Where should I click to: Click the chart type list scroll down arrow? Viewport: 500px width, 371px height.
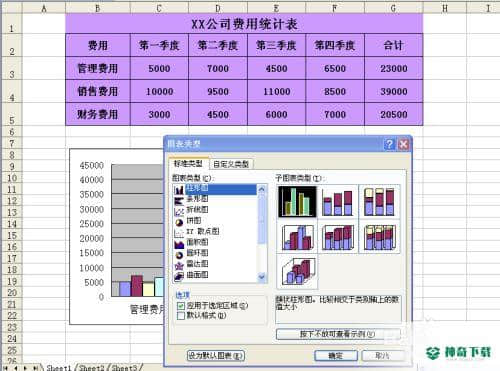tap(262, 277)
